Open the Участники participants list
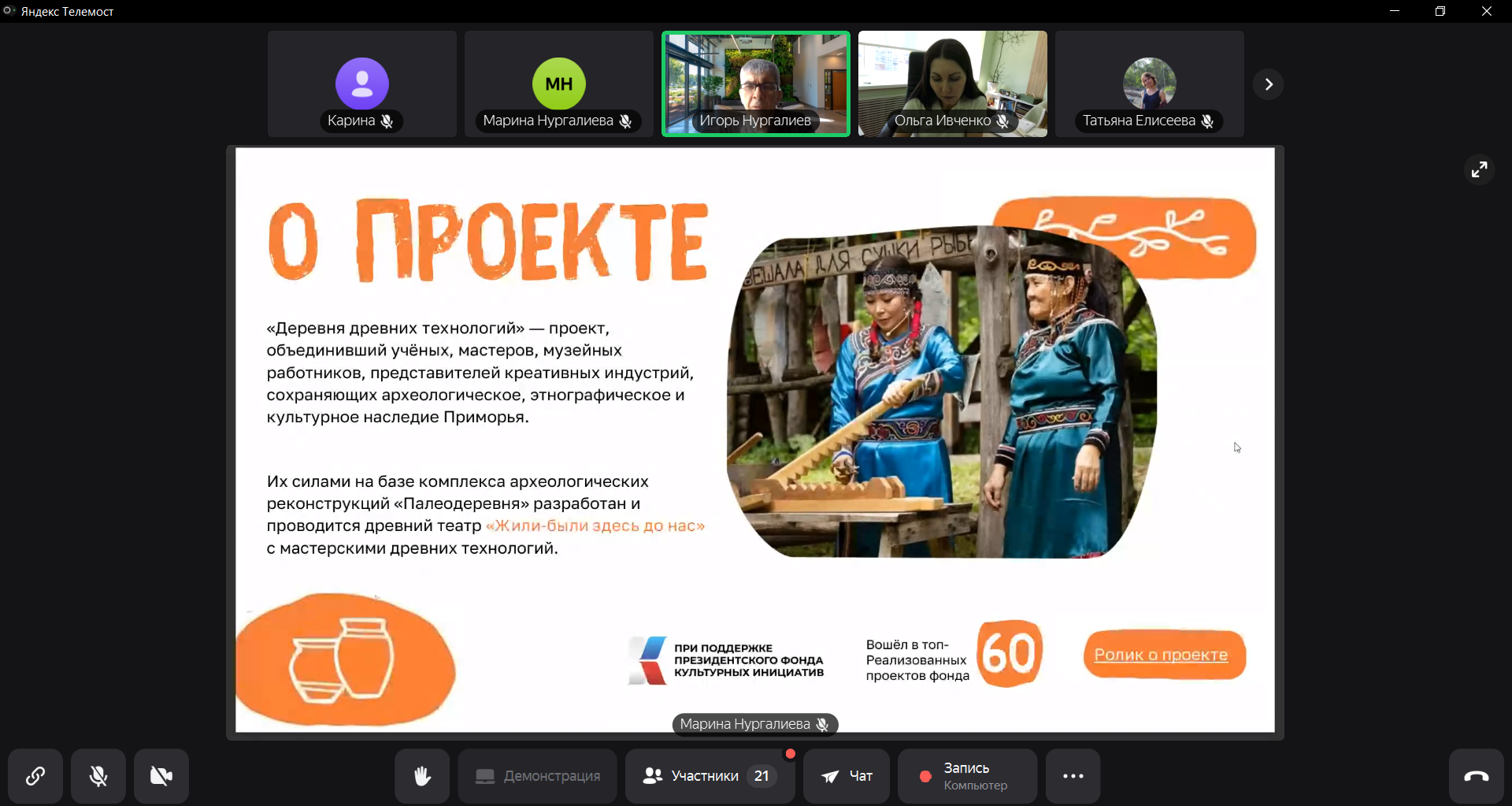 [705, 776]
